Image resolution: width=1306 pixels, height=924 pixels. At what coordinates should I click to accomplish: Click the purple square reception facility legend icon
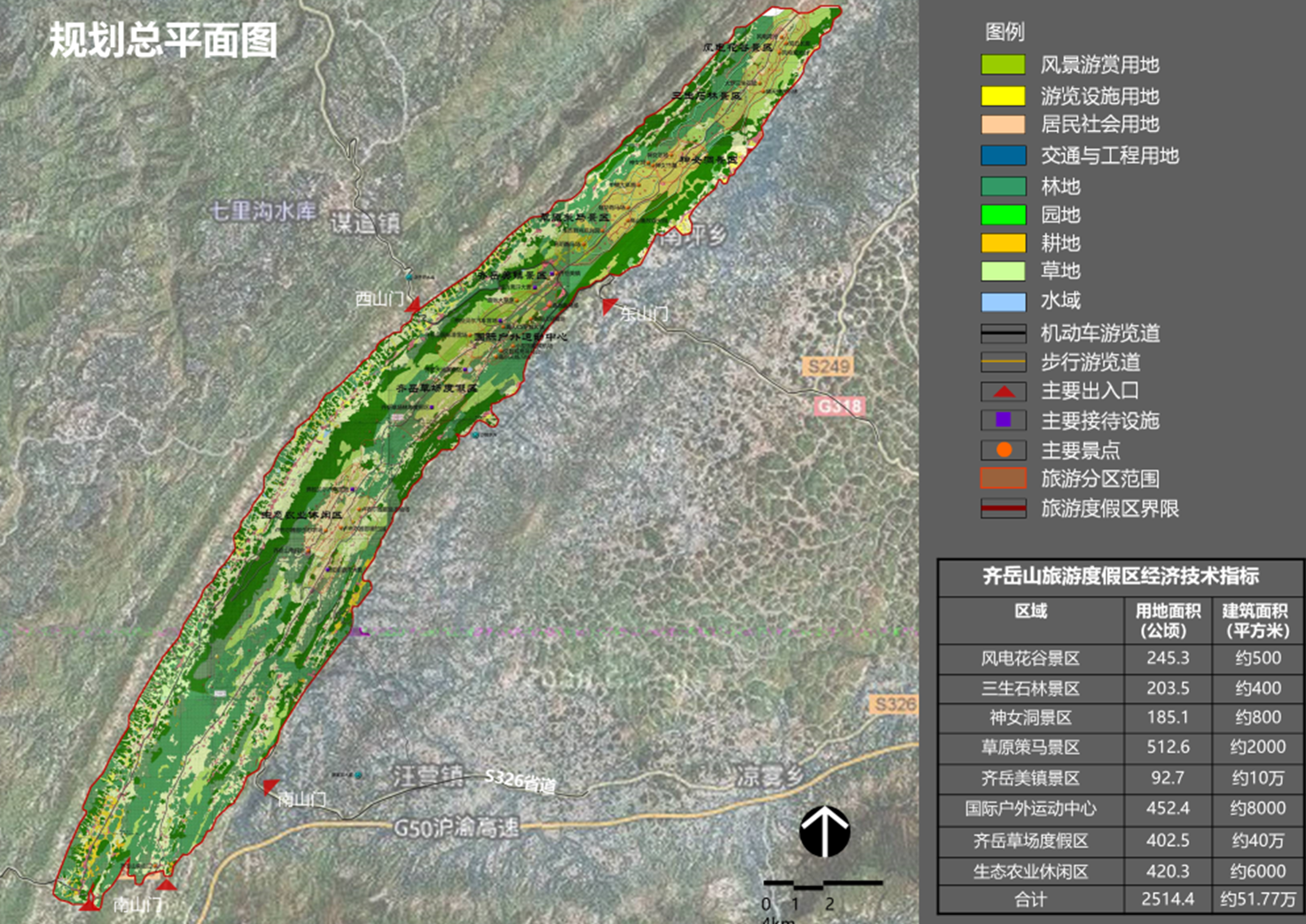pos(1003,420)
